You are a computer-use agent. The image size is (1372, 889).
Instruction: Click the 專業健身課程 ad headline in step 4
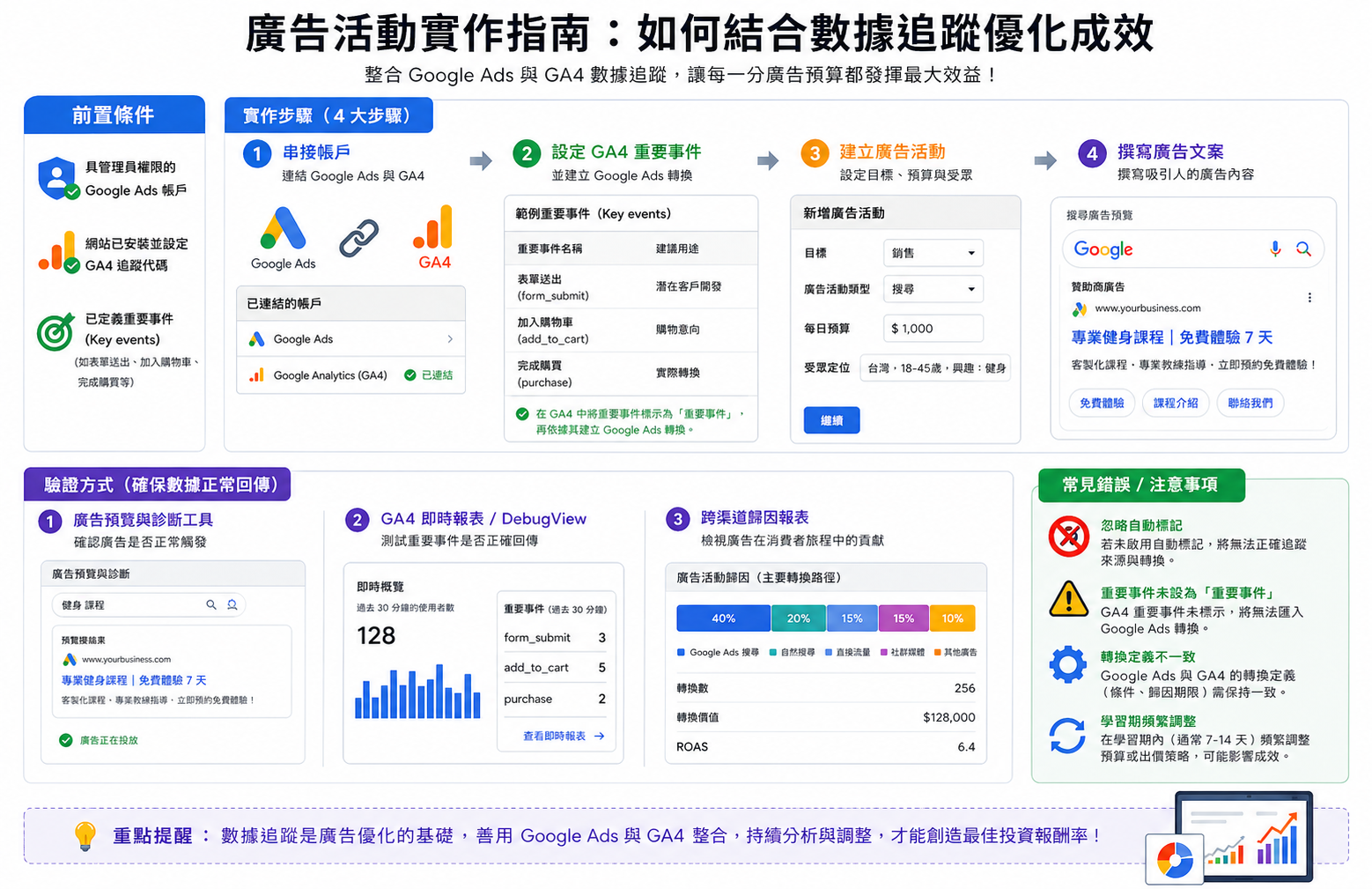point(1171,337)
